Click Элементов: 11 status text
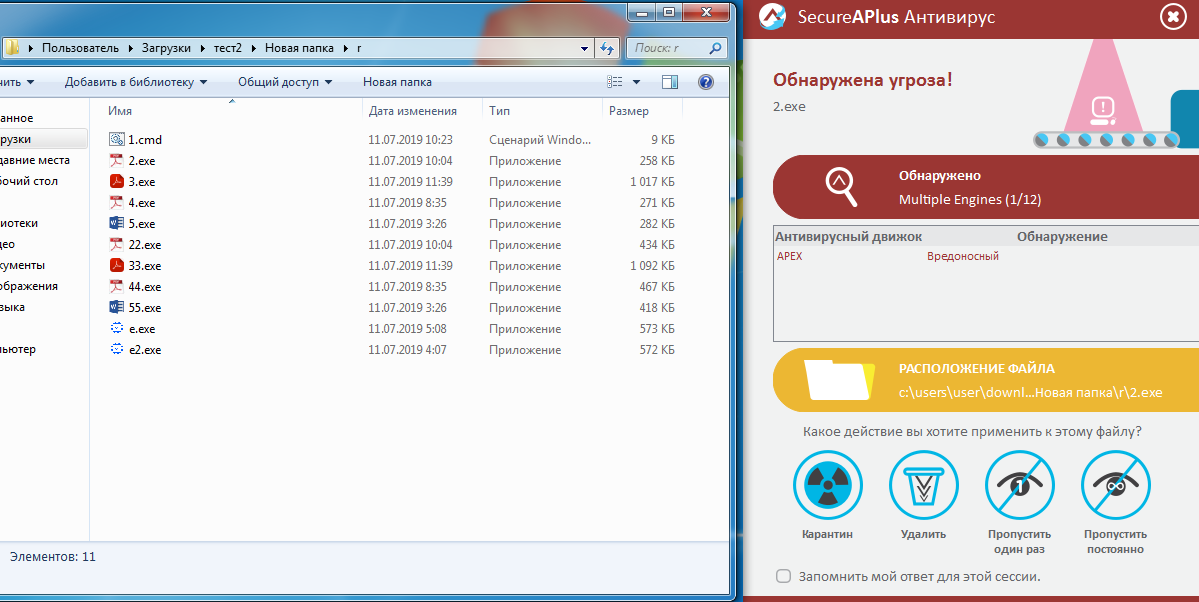Viewport: 1199px width, 602px height. click(53, 557)
